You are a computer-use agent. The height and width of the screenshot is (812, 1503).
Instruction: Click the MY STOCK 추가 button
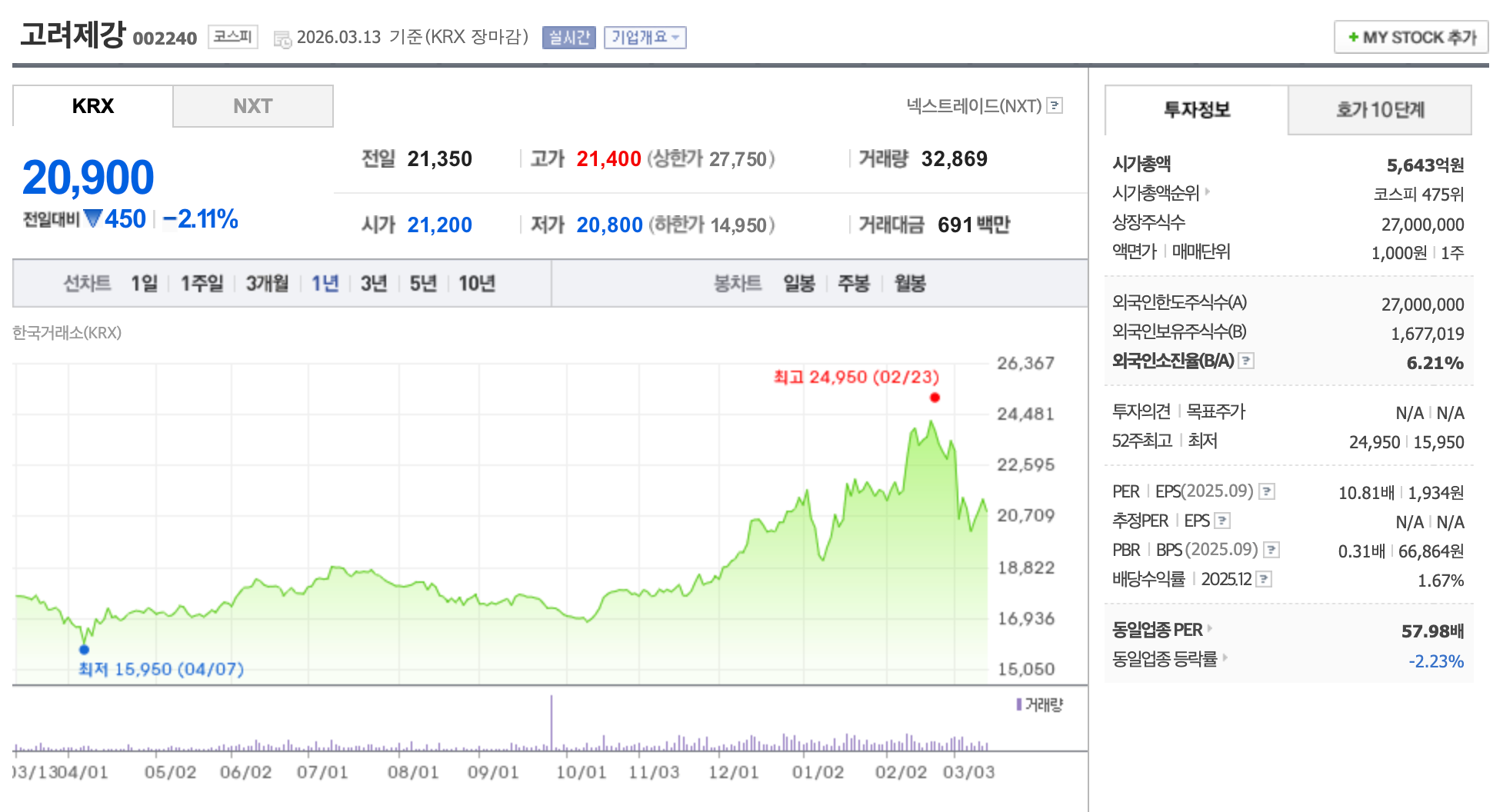point(1411,37)
